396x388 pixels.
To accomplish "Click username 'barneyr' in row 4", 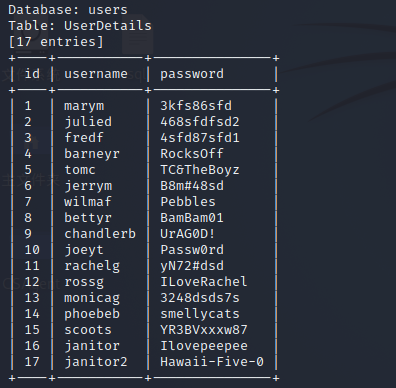I will (x=92, y=154).
